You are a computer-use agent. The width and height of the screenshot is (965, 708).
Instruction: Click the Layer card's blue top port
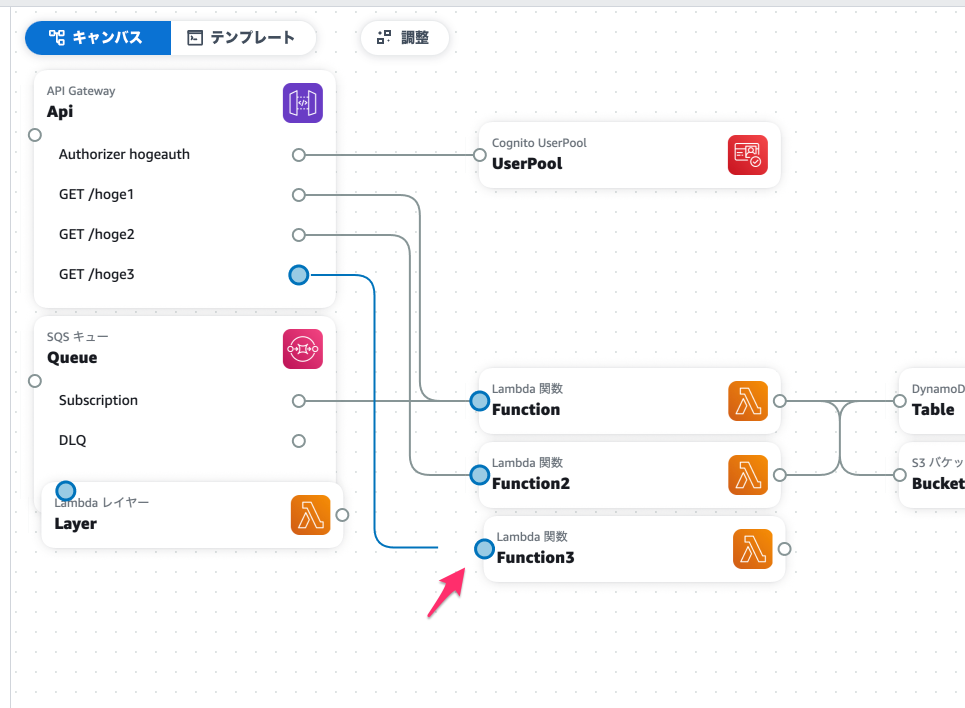(65, 491)
